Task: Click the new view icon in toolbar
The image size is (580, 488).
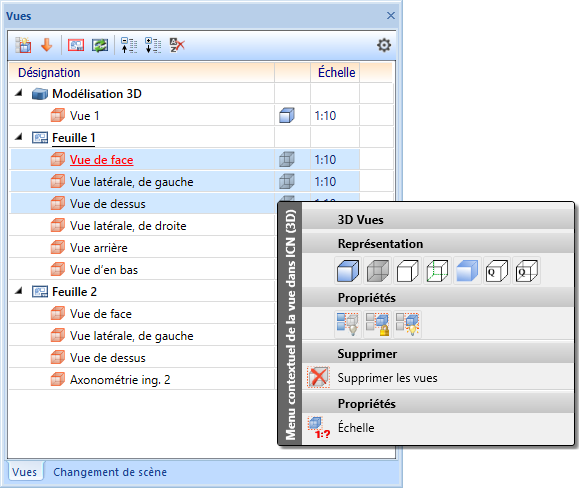Action: pyautogui.click(x=23, y=46)
